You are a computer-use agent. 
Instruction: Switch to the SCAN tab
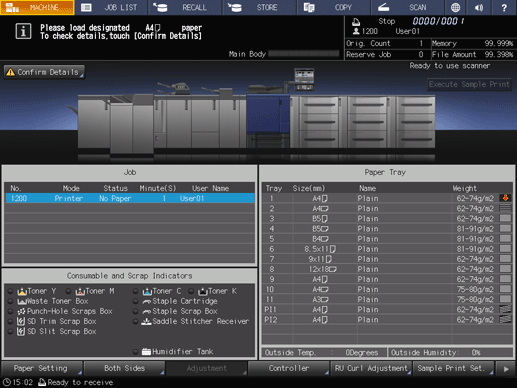point(408,7)
